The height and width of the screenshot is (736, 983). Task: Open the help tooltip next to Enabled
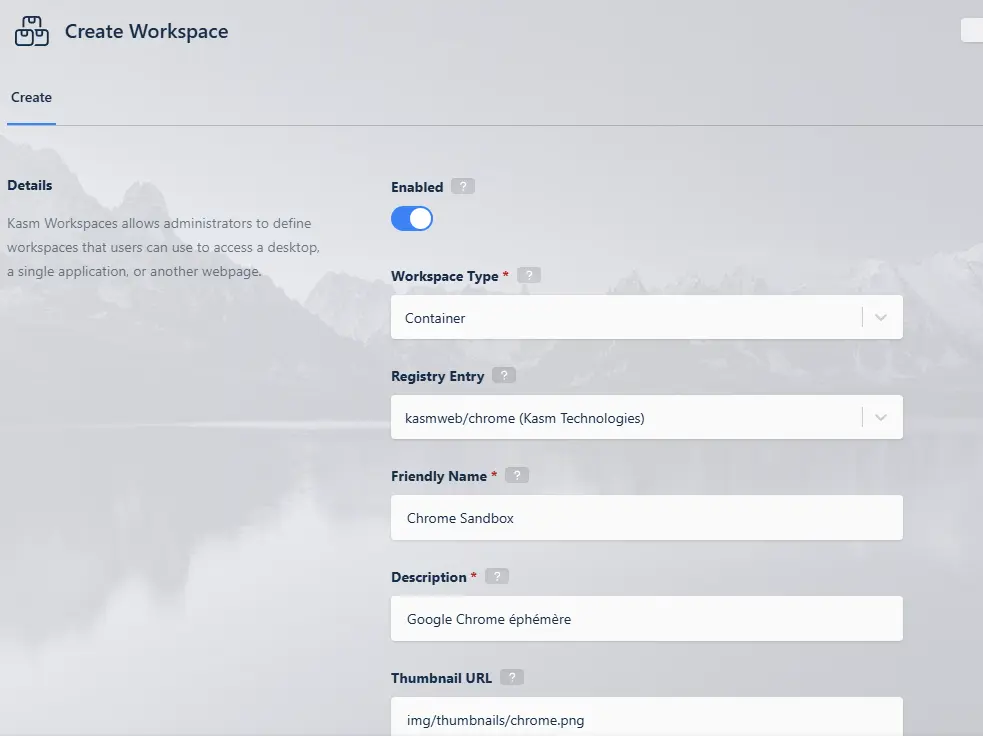(x=462, y=187)
